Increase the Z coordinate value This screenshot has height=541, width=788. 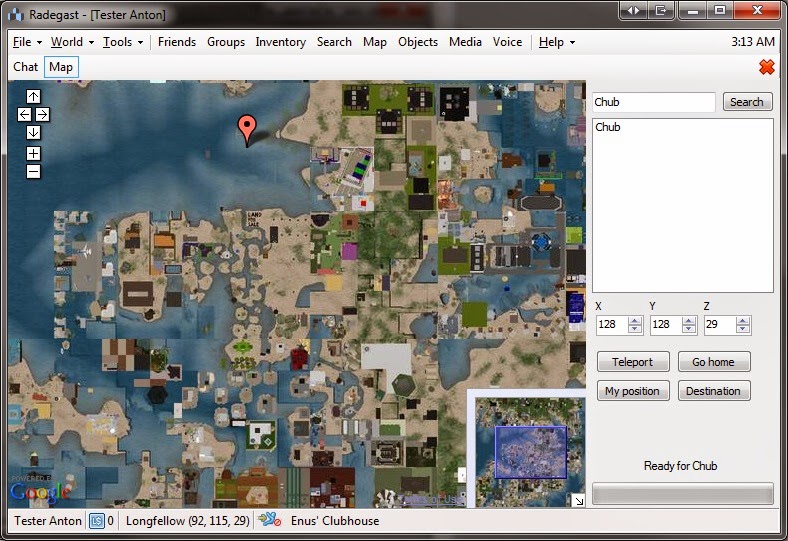click(x=743, y=320)
